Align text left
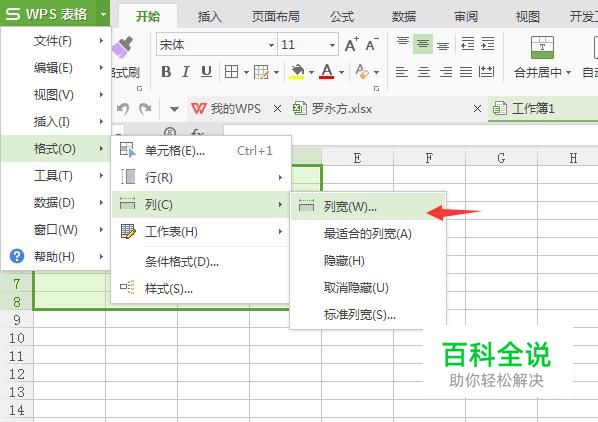 click(x=402, y=72)
